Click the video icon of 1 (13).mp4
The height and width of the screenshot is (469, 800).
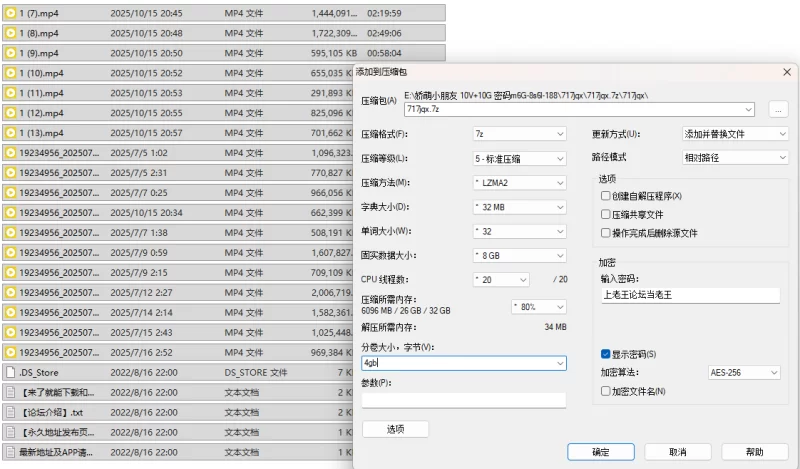coord(11,133)
